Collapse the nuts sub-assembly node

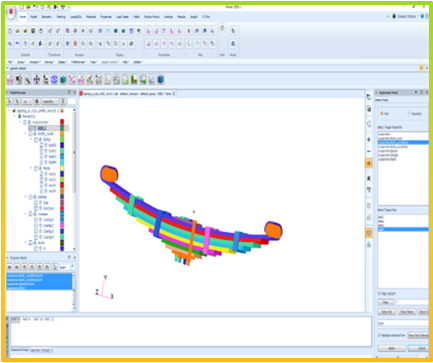32,168
